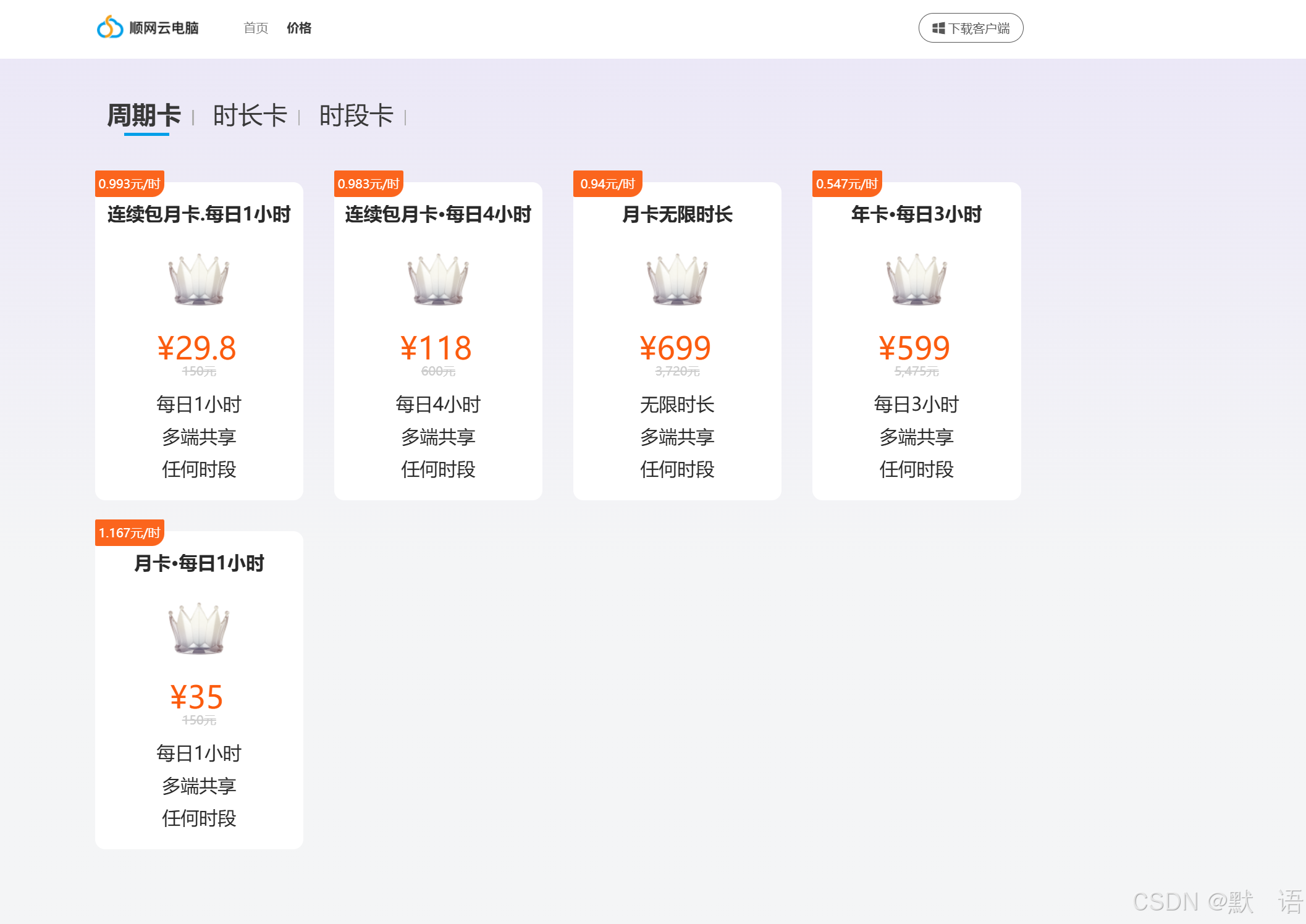Image resolution: width=1306 pixels, height=924 pixels.
Task: Click the Windows icon in 下载客户端 button
Action: [x=938, y=28]
